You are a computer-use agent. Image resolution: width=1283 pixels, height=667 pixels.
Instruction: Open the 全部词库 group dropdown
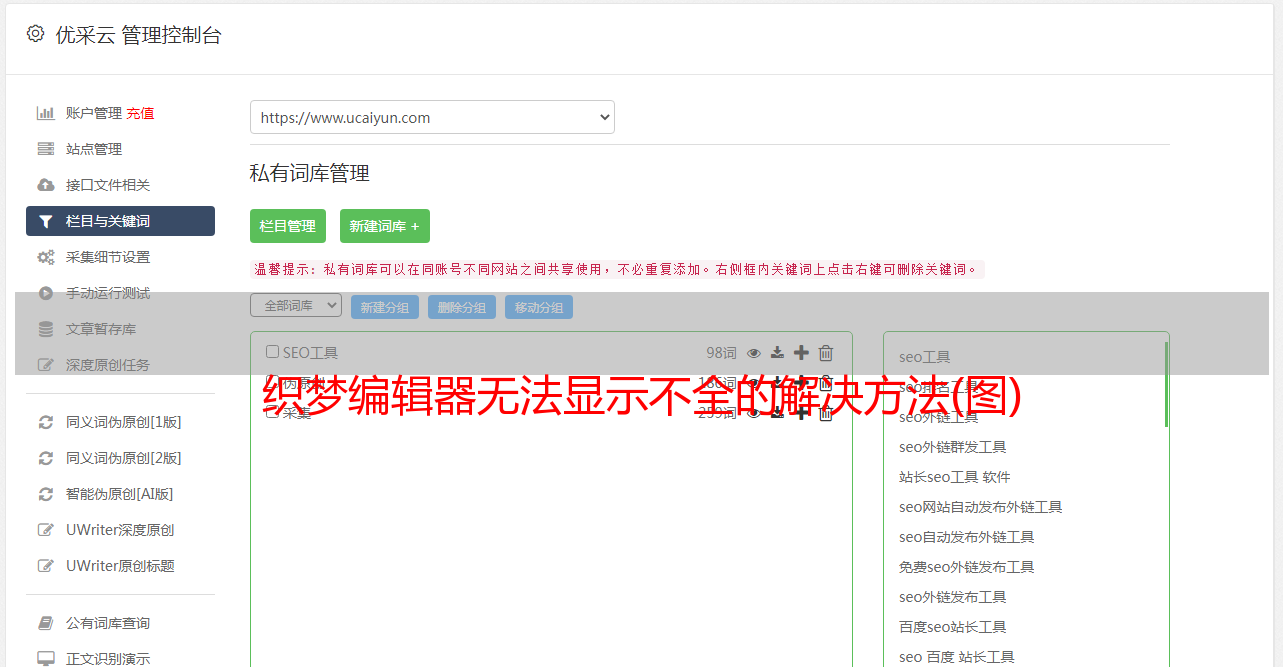pyautogui.click(x=296, y=306)
